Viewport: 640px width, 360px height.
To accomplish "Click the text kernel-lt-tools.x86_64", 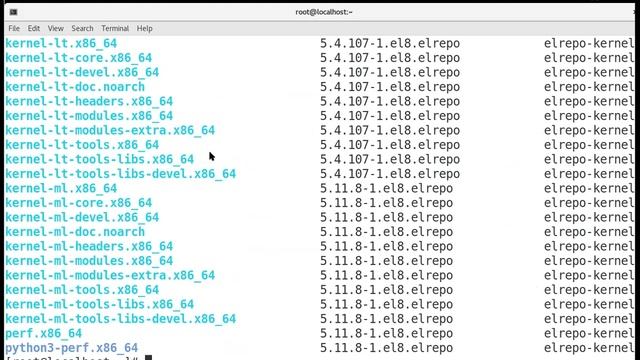I will pyautogui.click(x=82, y=145).
